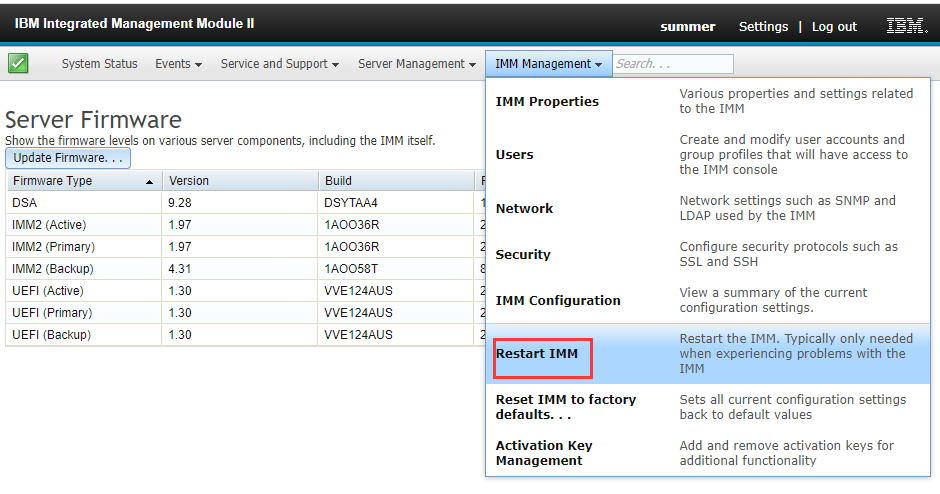Choose Restart IMM menu entry

[x=708, y=354]
